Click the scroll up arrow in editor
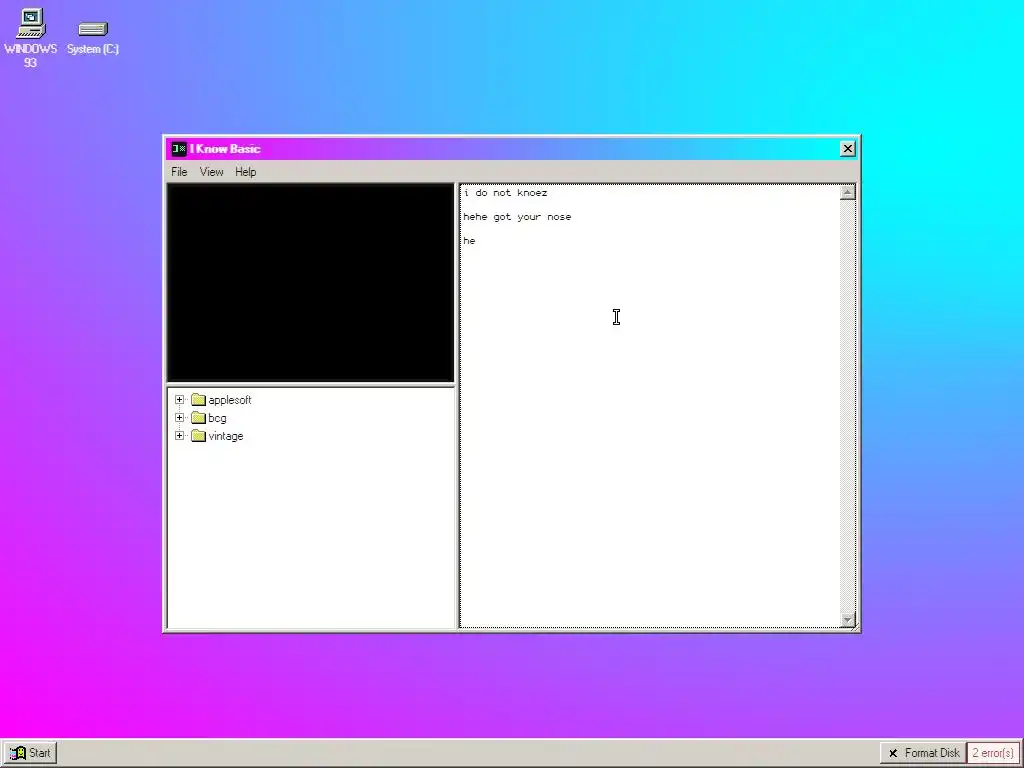Viewport: 1024px width, 768px height. coord(848,193)
